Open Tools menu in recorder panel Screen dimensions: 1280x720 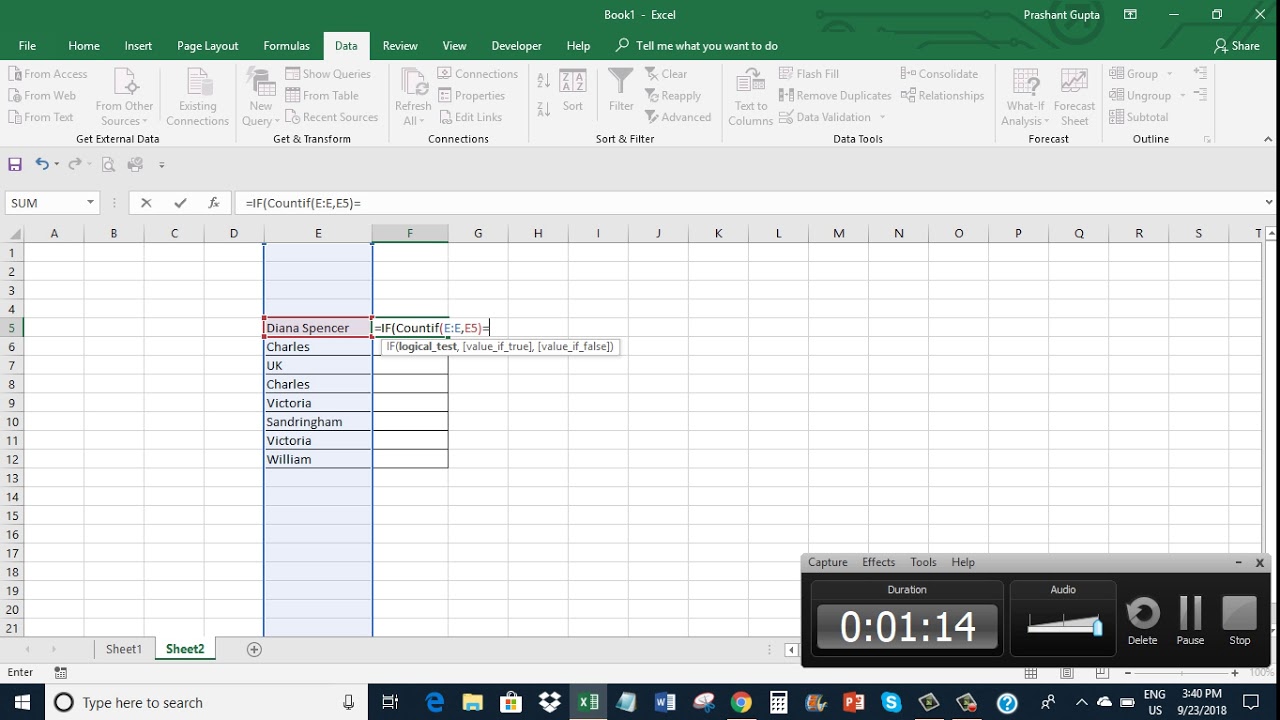pos(923,562)
